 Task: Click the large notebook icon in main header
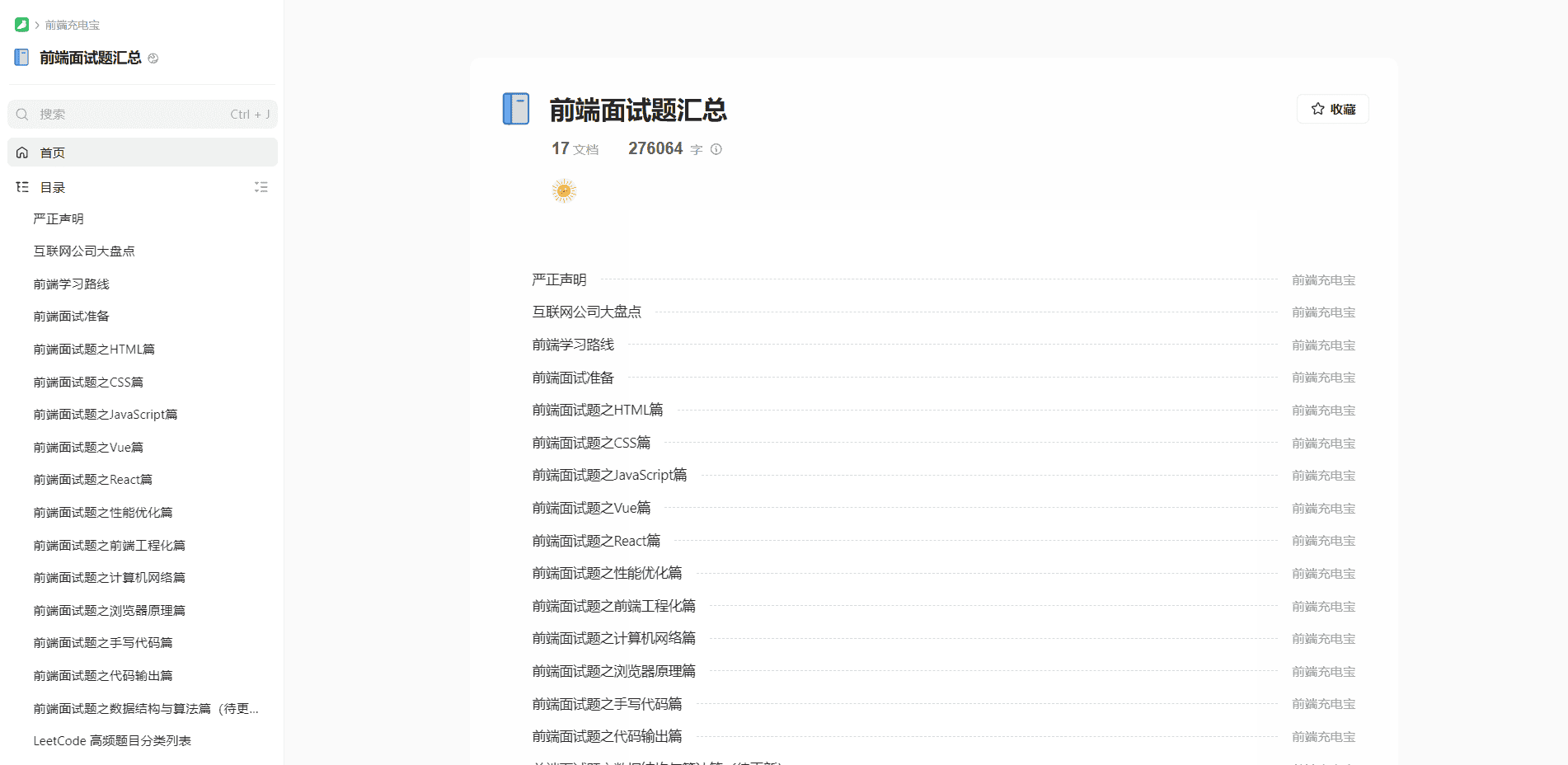coord(516,109)
